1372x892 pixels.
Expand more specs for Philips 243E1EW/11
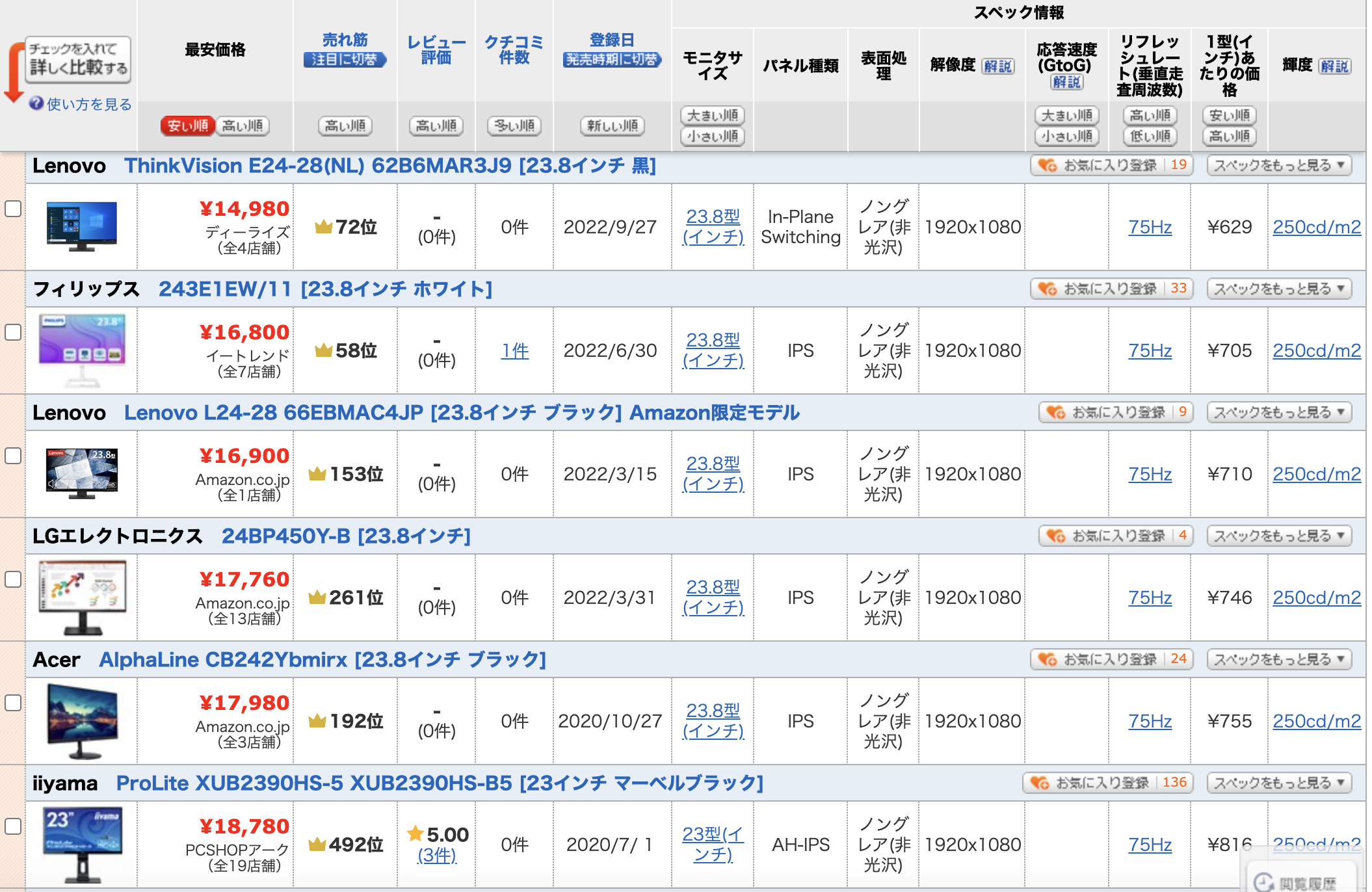1279,289
